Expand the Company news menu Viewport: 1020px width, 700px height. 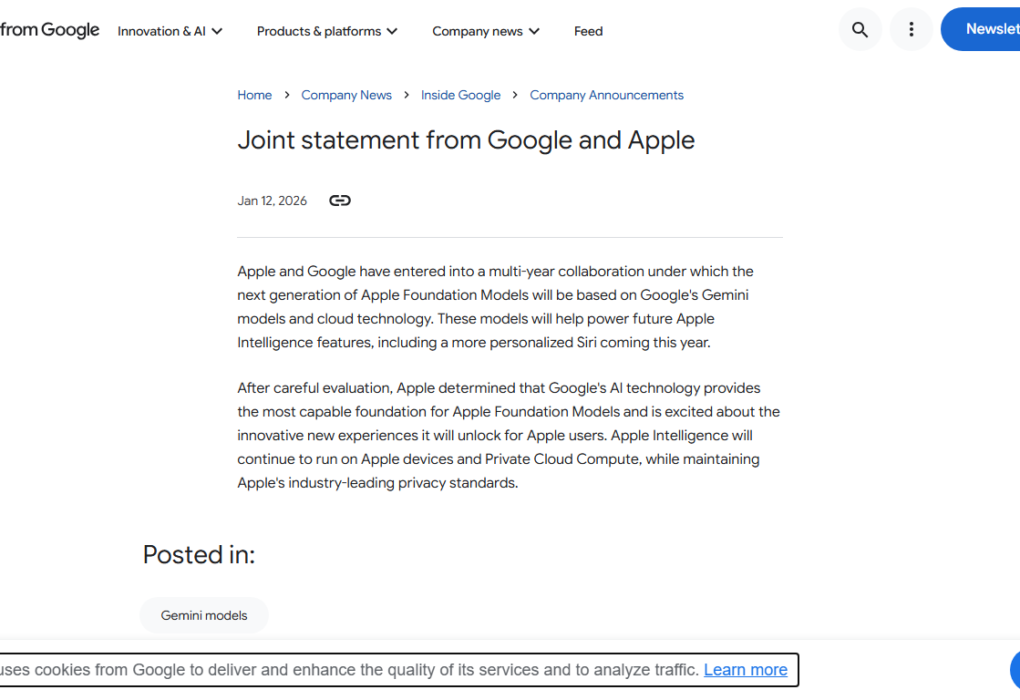[485, 31]
